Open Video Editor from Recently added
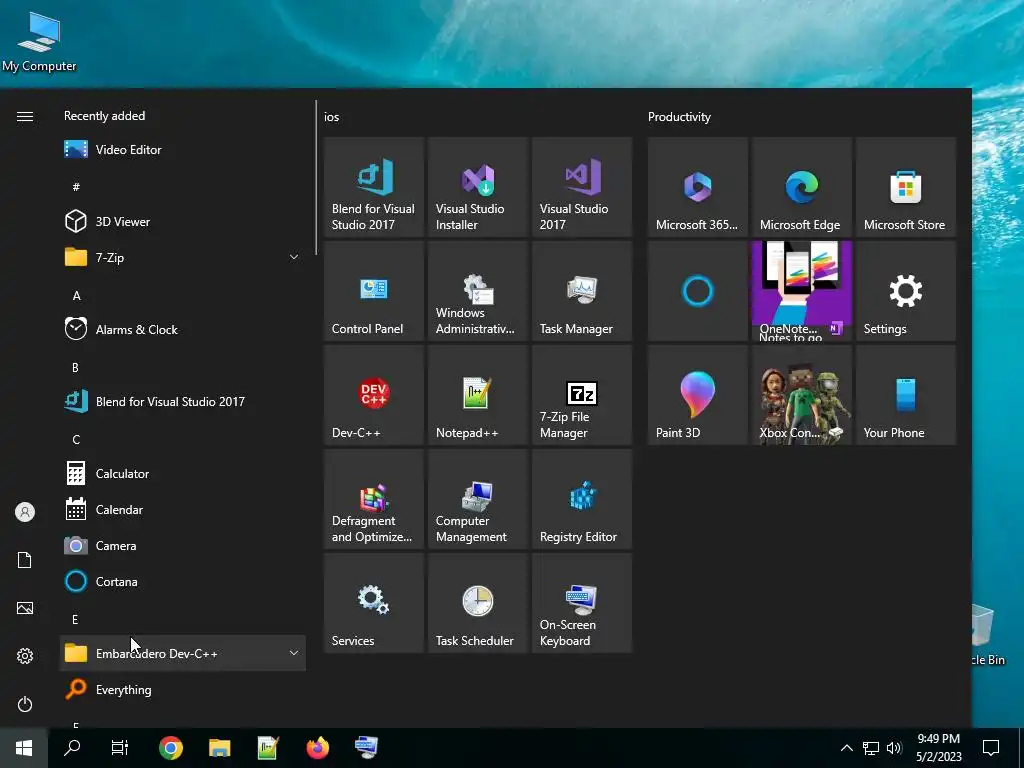Viewport: 1024px width, 768px height. [x=183, y=150]
